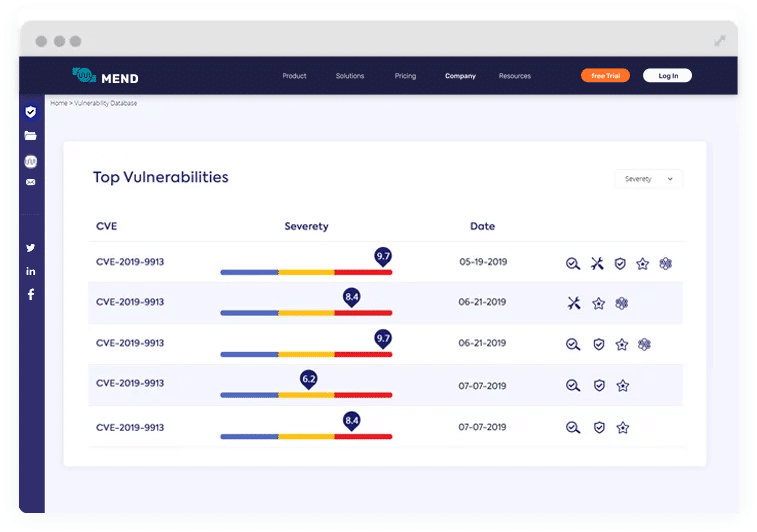Click the tools icon in the 05-19-2019 row

(597, 264)
